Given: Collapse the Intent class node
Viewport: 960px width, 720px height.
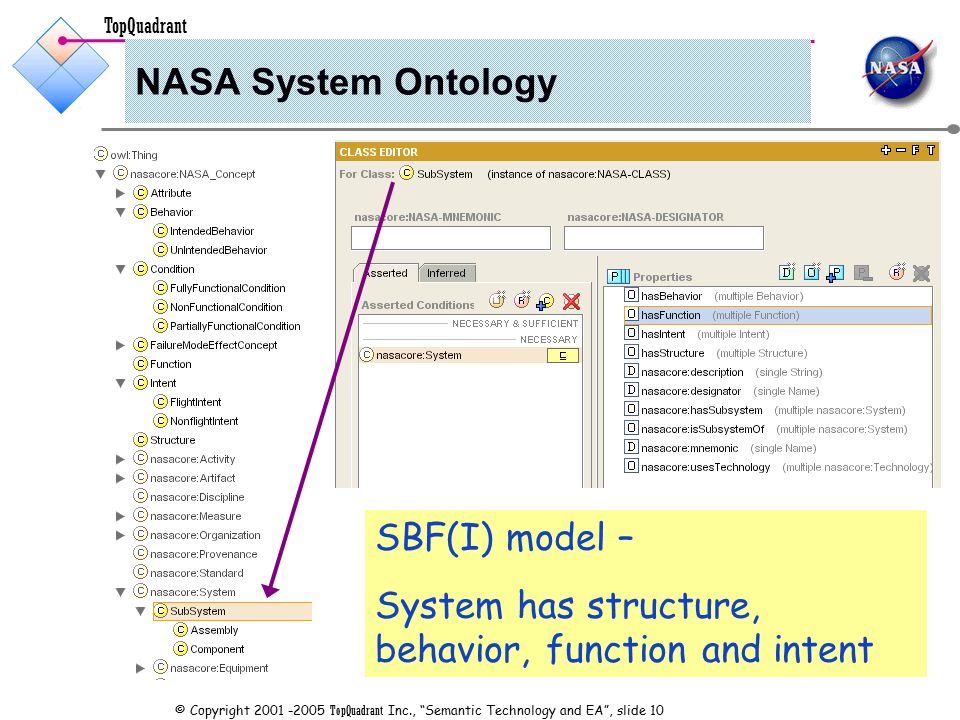Looking at the screenshot, I should pos(121,383).
